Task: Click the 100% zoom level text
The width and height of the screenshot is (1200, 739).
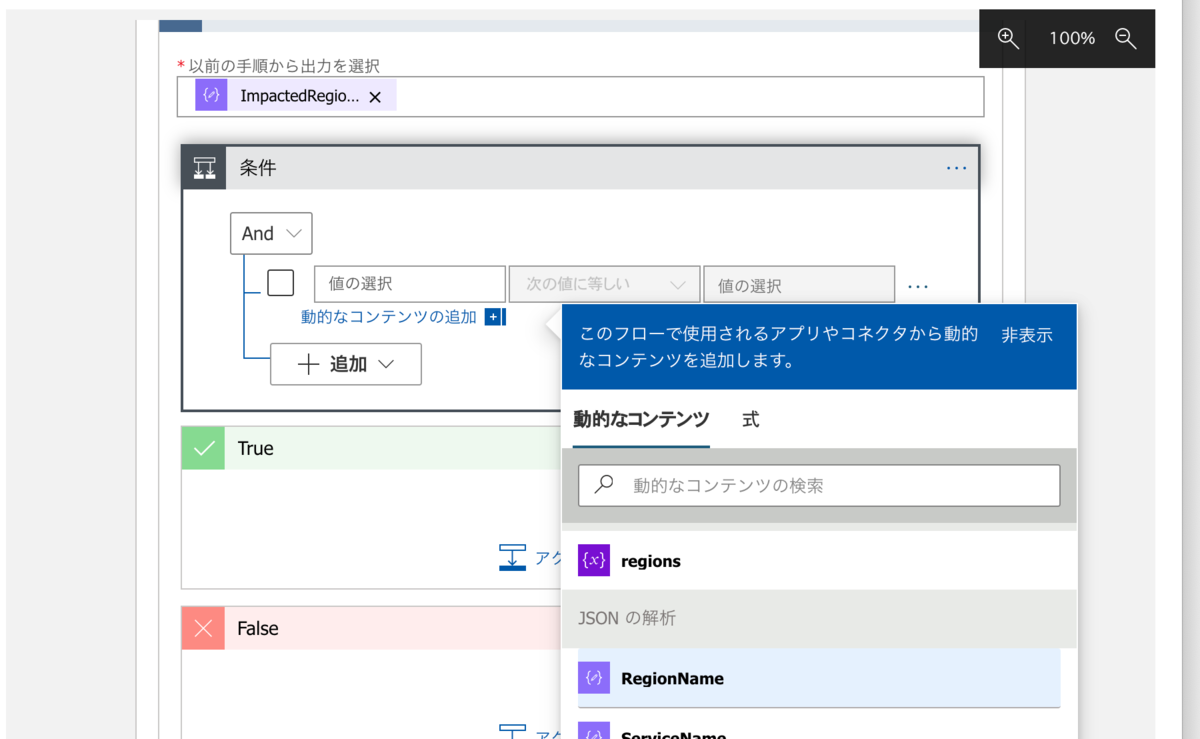Action: pos(1072,38)
